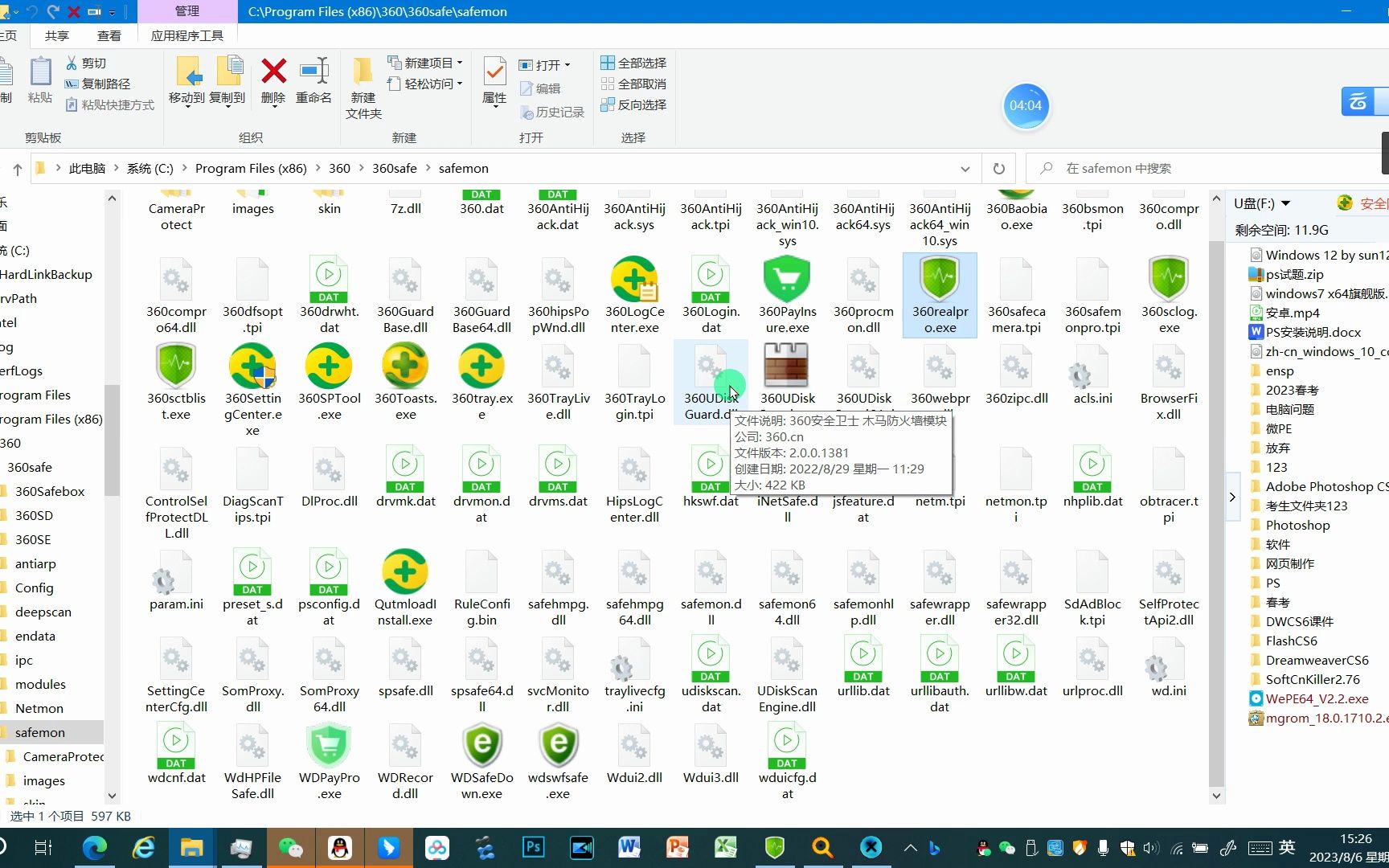Show hidden tray icons chevron
The height and width of the screenshot is (868, 1389).
tap(910, 848)
